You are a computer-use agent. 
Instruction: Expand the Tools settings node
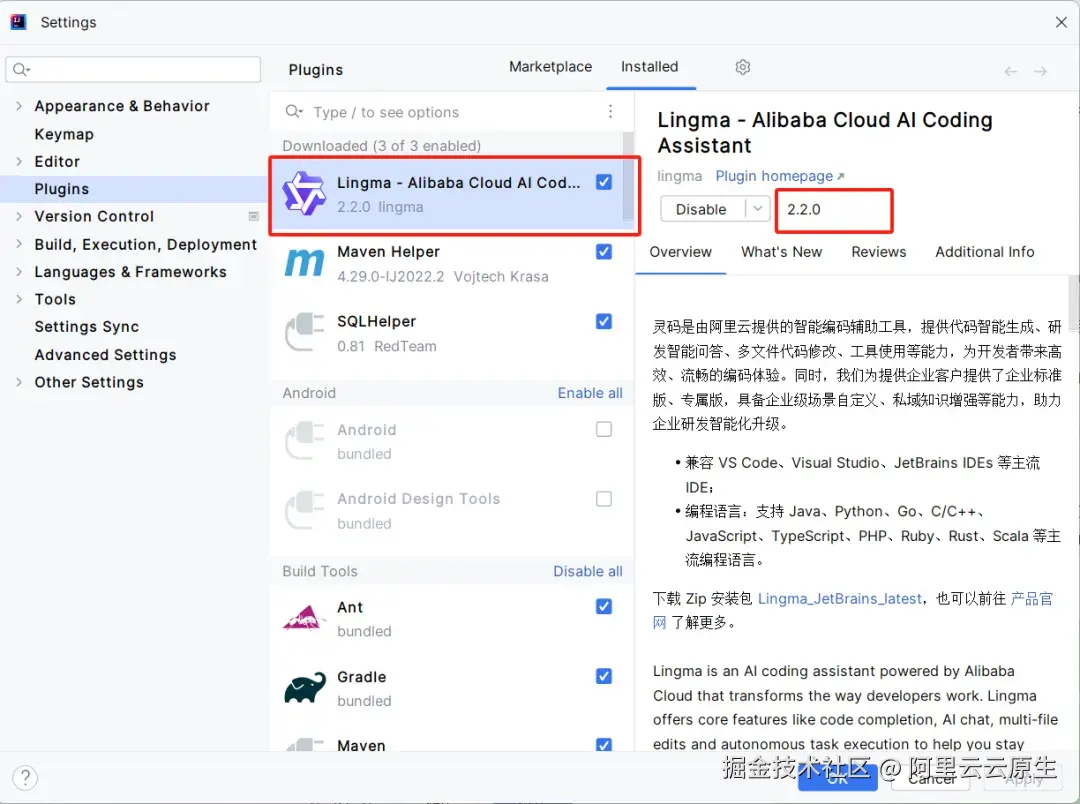[19, 299]
